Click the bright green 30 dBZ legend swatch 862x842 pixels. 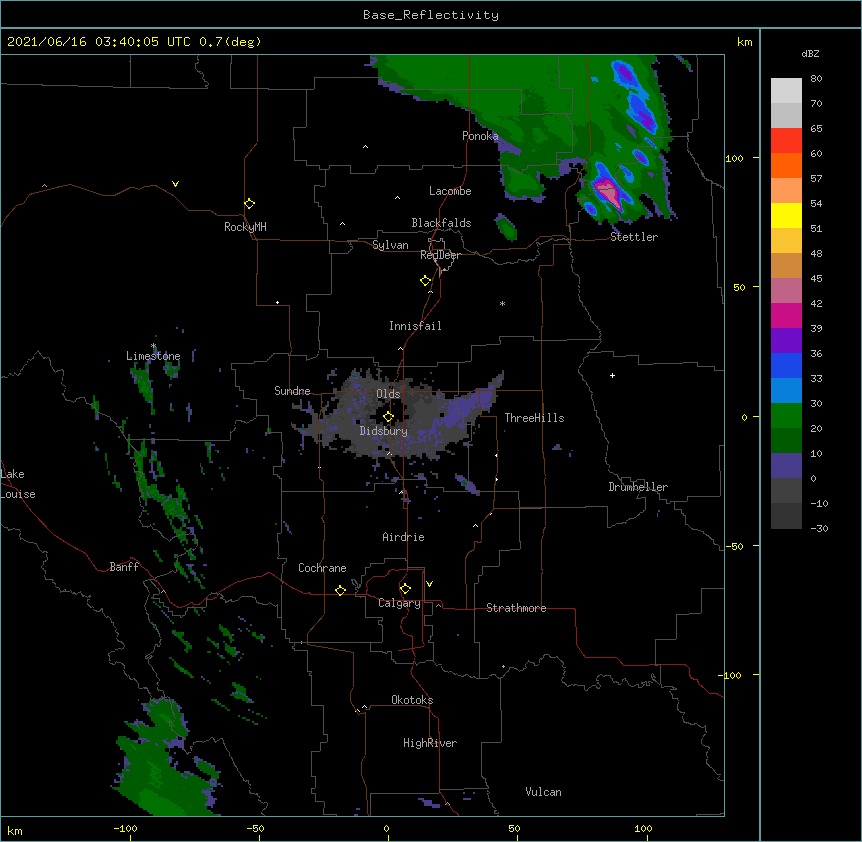786,416
